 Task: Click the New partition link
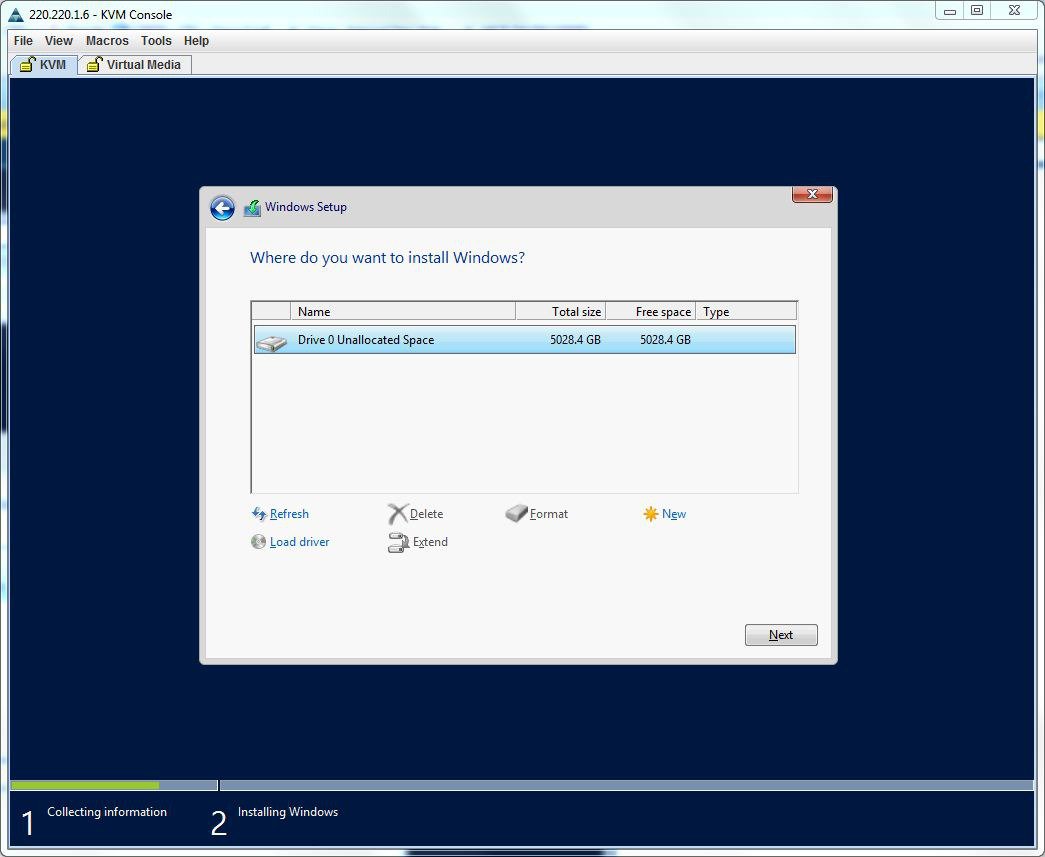pos(674,514)
